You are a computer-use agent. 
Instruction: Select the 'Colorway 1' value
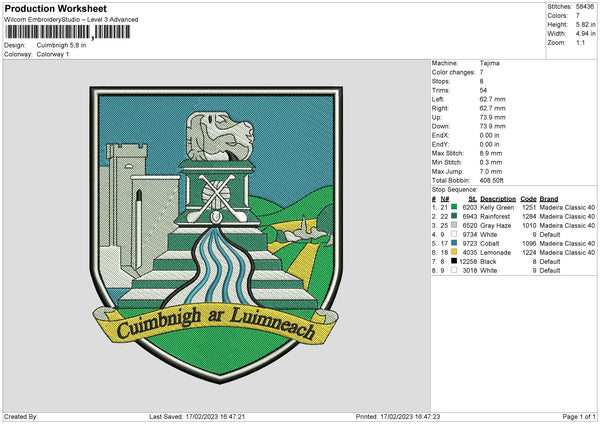[53, 54]
